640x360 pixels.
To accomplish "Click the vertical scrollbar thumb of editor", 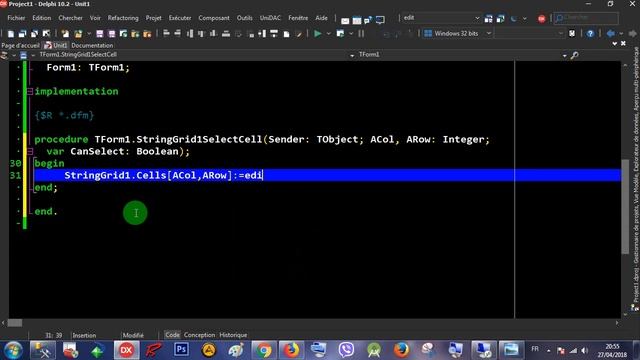I will tap(625, 206).
